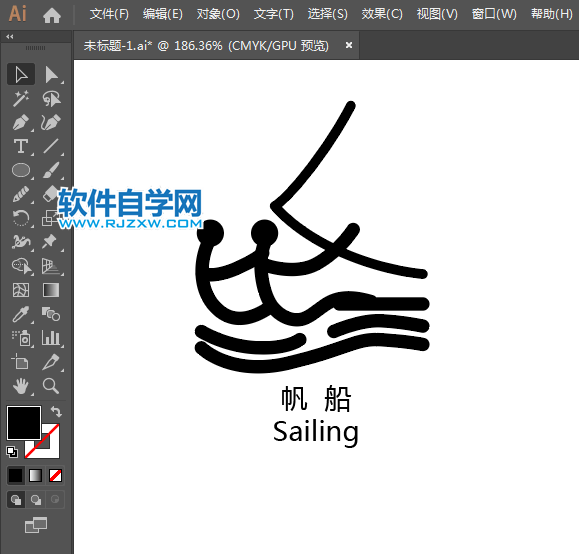579x554 pixels.
Task: Open the 视图(V) menu
Action: tap(437, 14)
